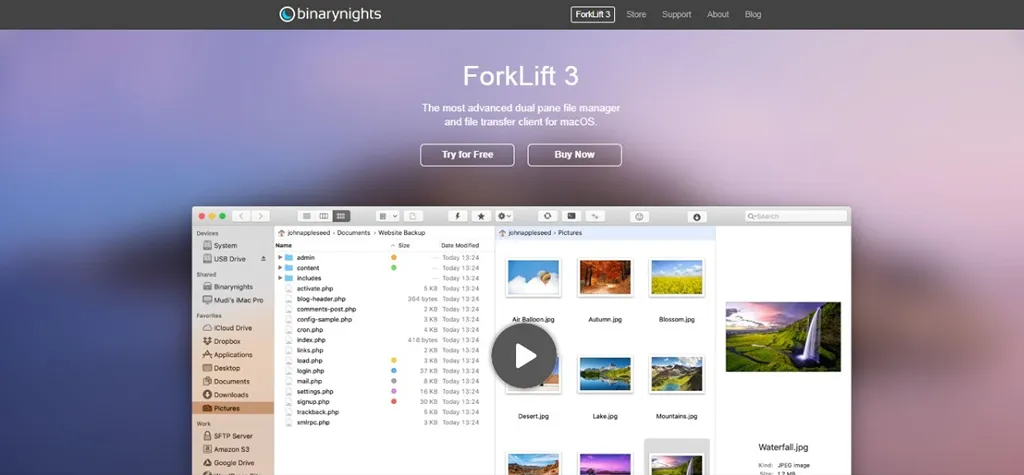The width and height of the screenshot is (1024, 475).
Task: Sort by Date Modified column header
Action: point(460,246)
